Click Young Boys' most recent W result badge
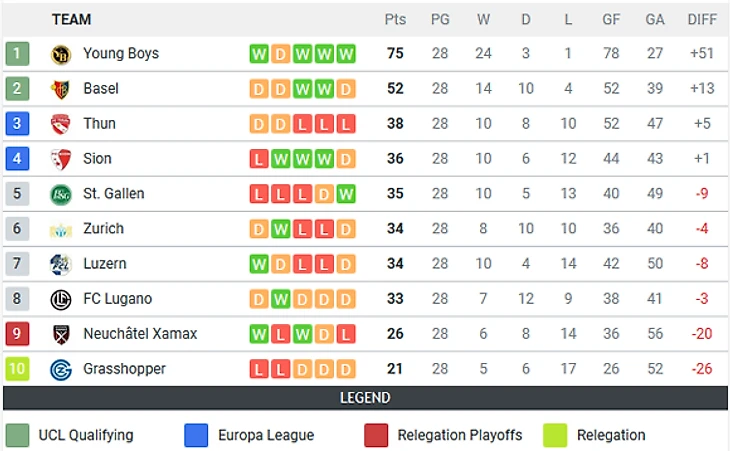This screenshot has width=730, height=451. click(346, 54)
